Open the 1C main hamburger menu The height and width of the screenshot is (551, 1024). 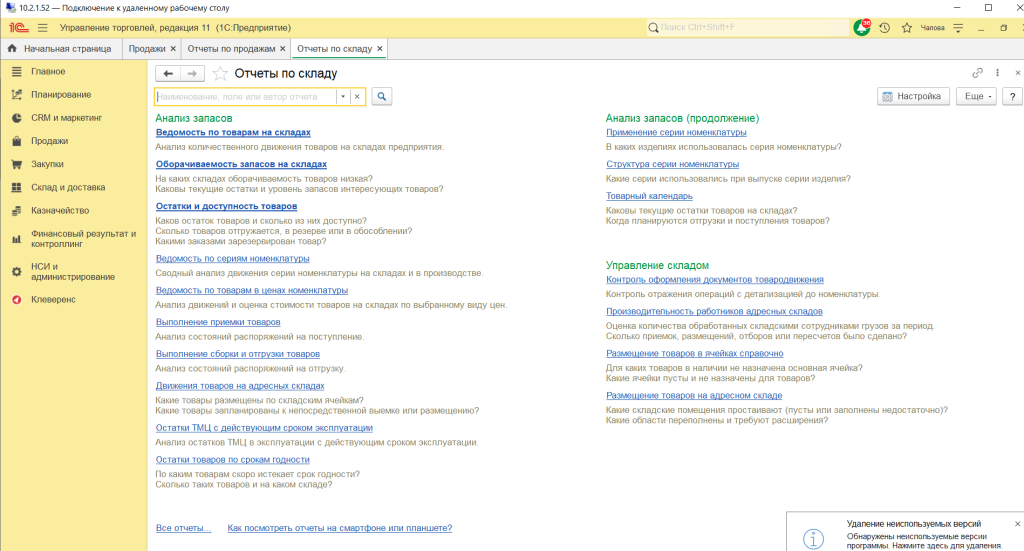42,28
